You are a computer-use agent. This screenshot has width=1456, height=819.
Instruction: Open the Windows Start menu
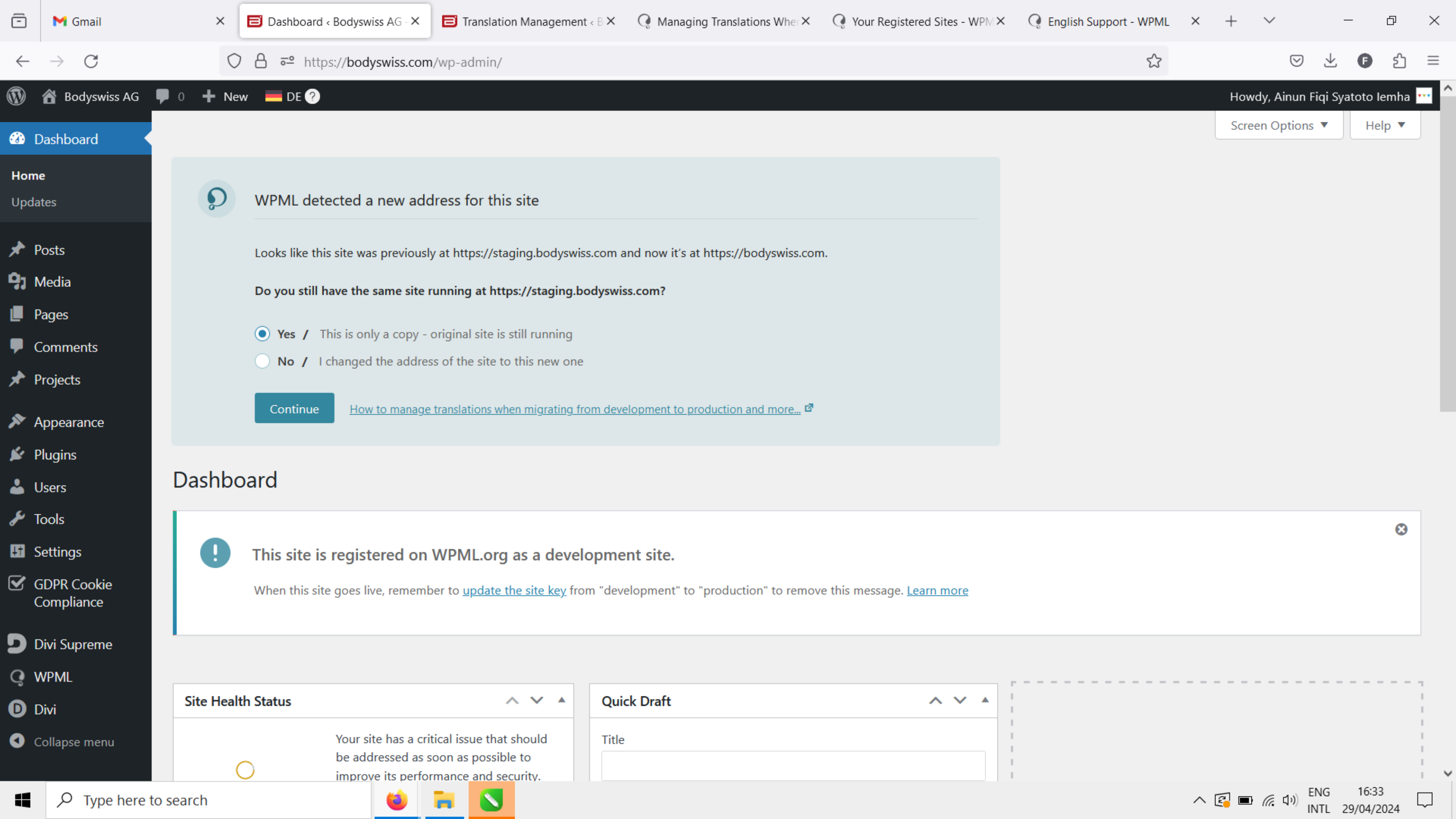tap(23, 800)
